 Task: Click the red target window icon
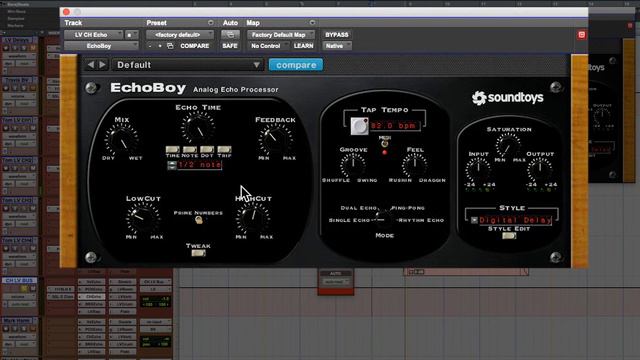[x=582, y=35]
